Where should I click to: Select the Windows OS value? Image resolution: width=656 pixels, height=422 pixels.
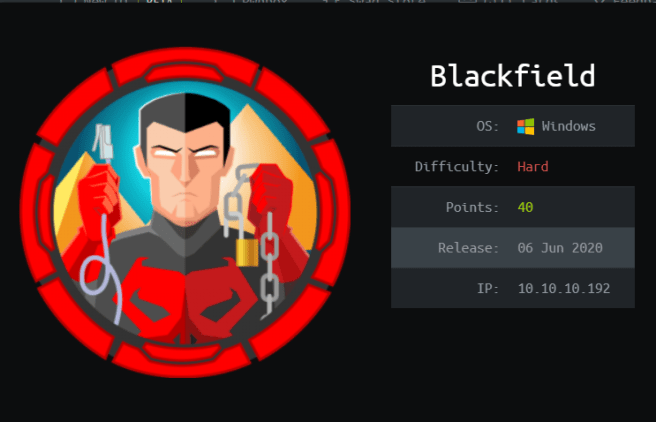pos(568,126)
